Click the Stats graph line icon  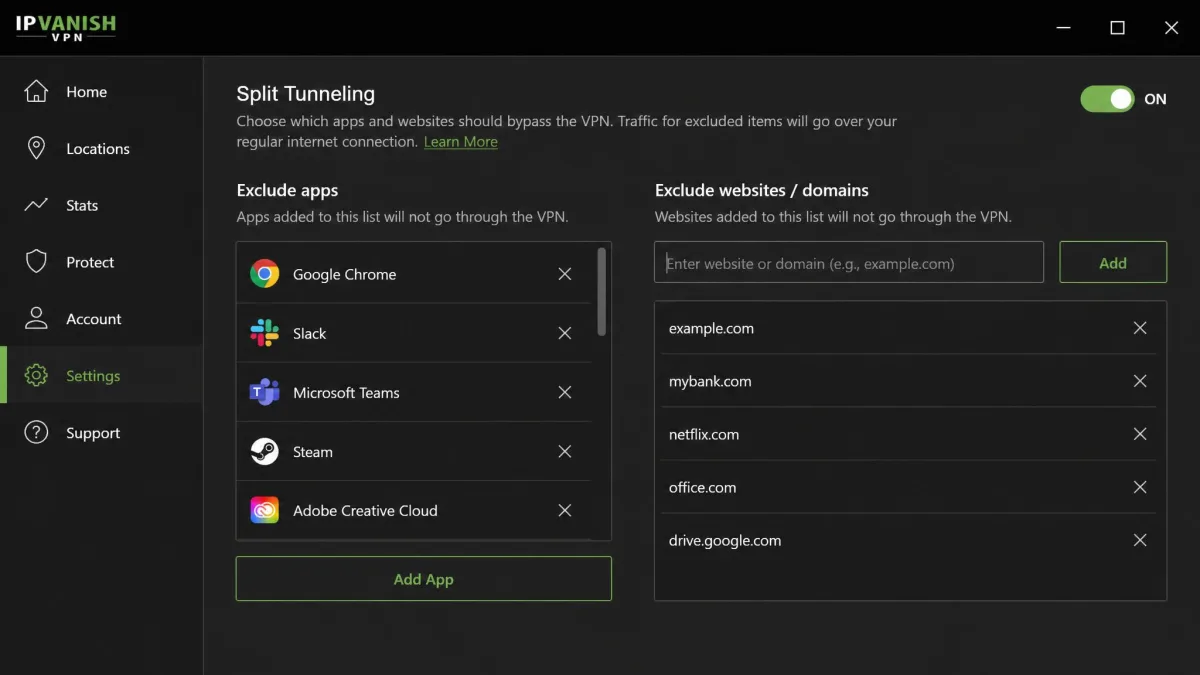click(x=36, y=205)
